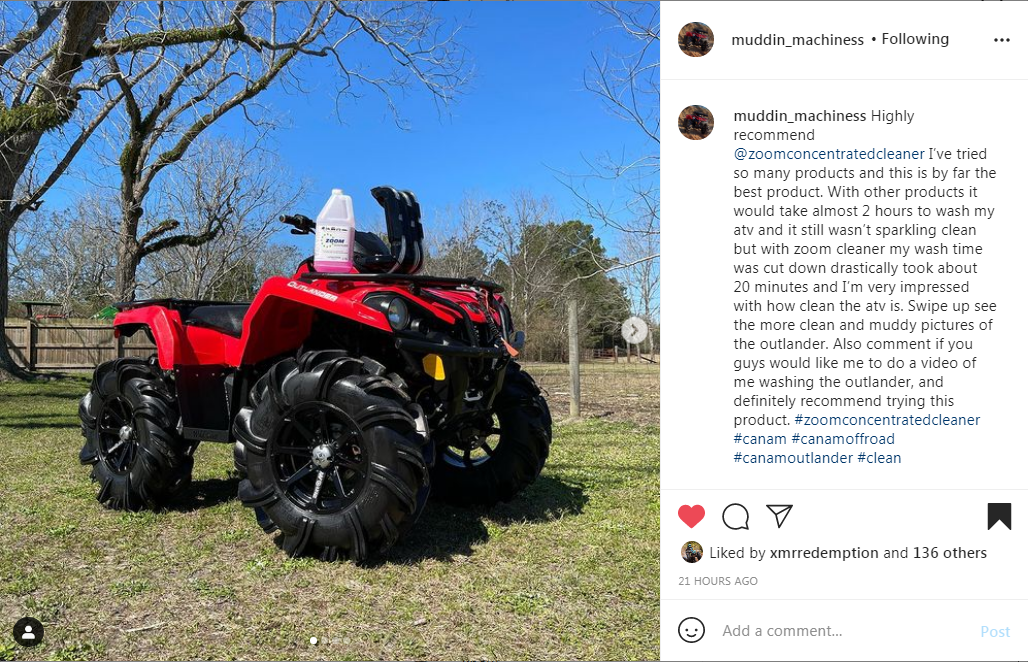The image size is (1028, 663).
Task: Open the @zoomconcentratedcleaner mention link
Action: 829,154
